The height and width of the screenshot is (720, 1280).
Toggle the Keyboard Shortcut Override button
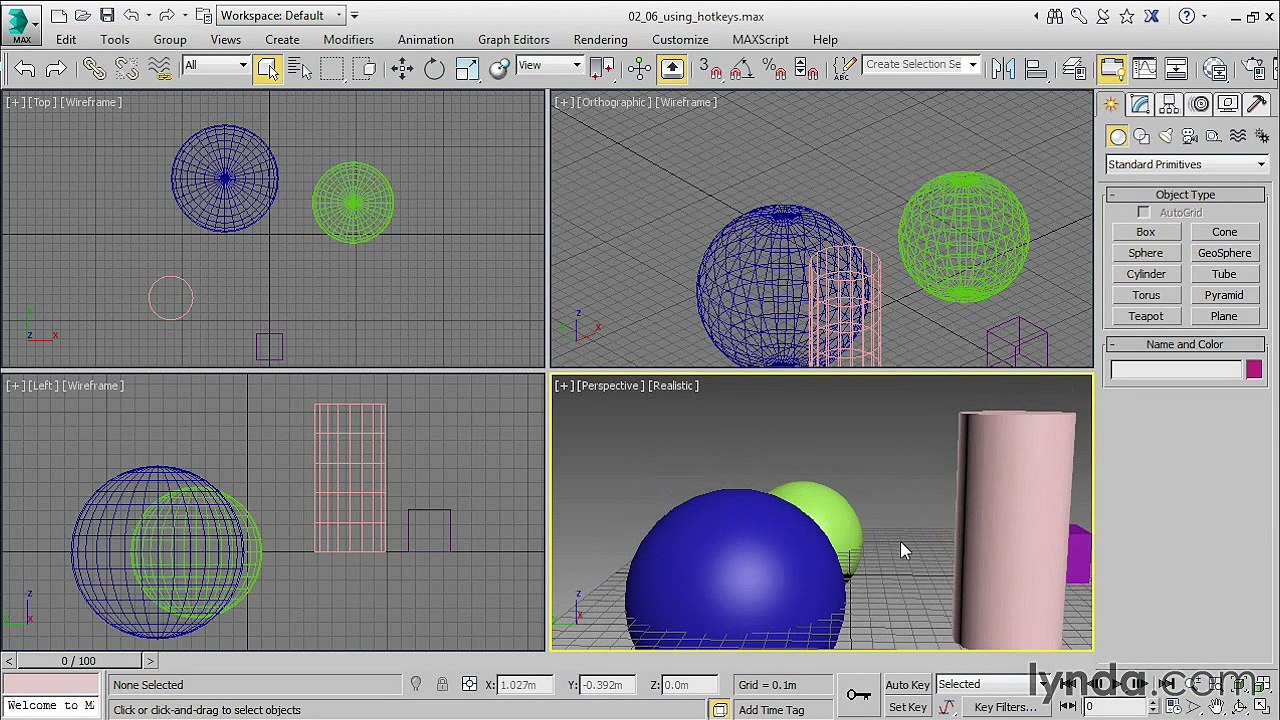tap(672, 68)
